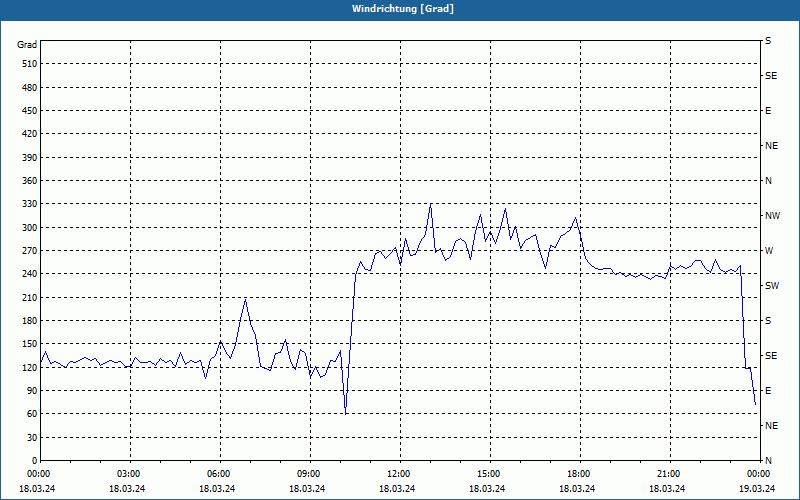
Task: Select the 300 degree axis label
Action: coord(30,228)
